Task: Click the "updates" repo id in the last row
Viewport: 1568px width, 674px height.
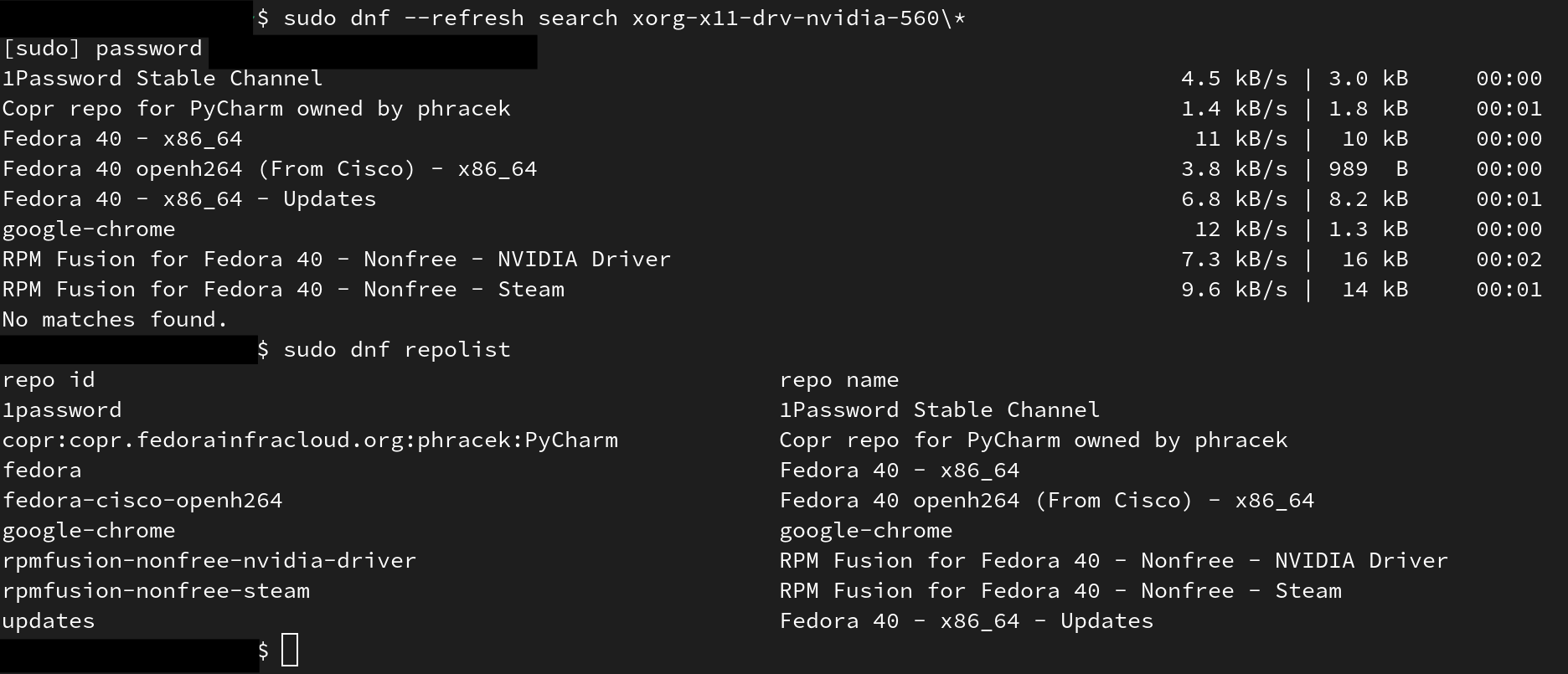Action: pos(49,621)
